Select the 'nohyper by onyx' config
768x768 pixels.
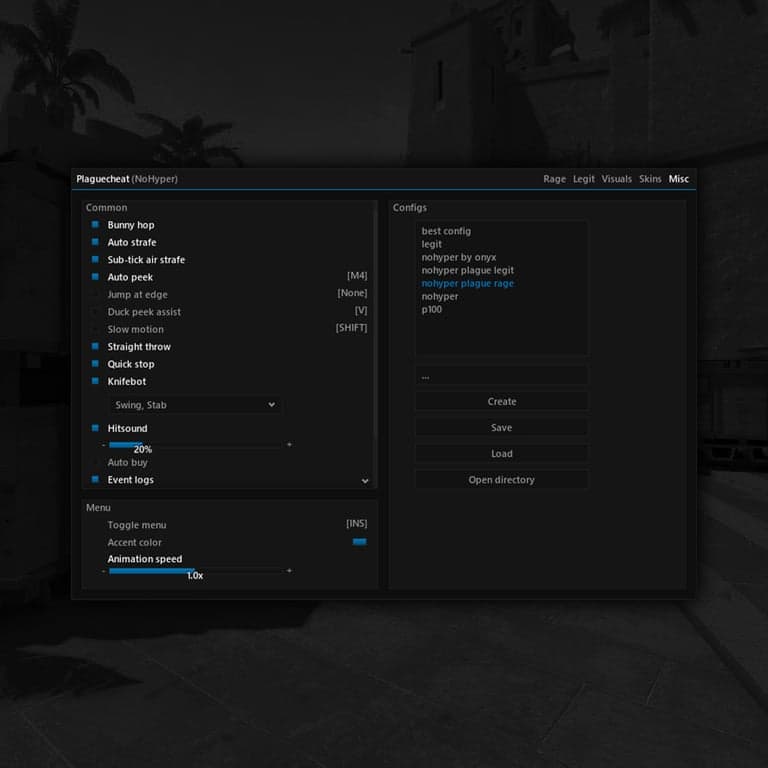[458, 257]
